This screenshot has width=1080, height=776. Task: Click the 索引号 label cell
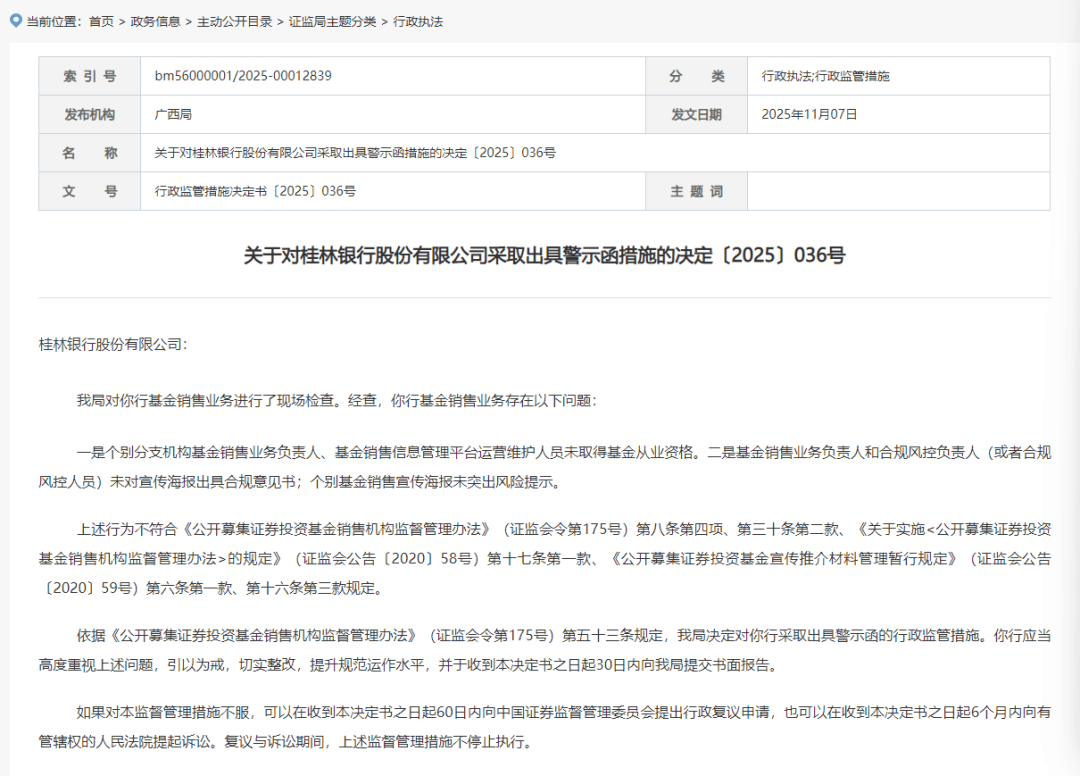(x=90, y=76)
